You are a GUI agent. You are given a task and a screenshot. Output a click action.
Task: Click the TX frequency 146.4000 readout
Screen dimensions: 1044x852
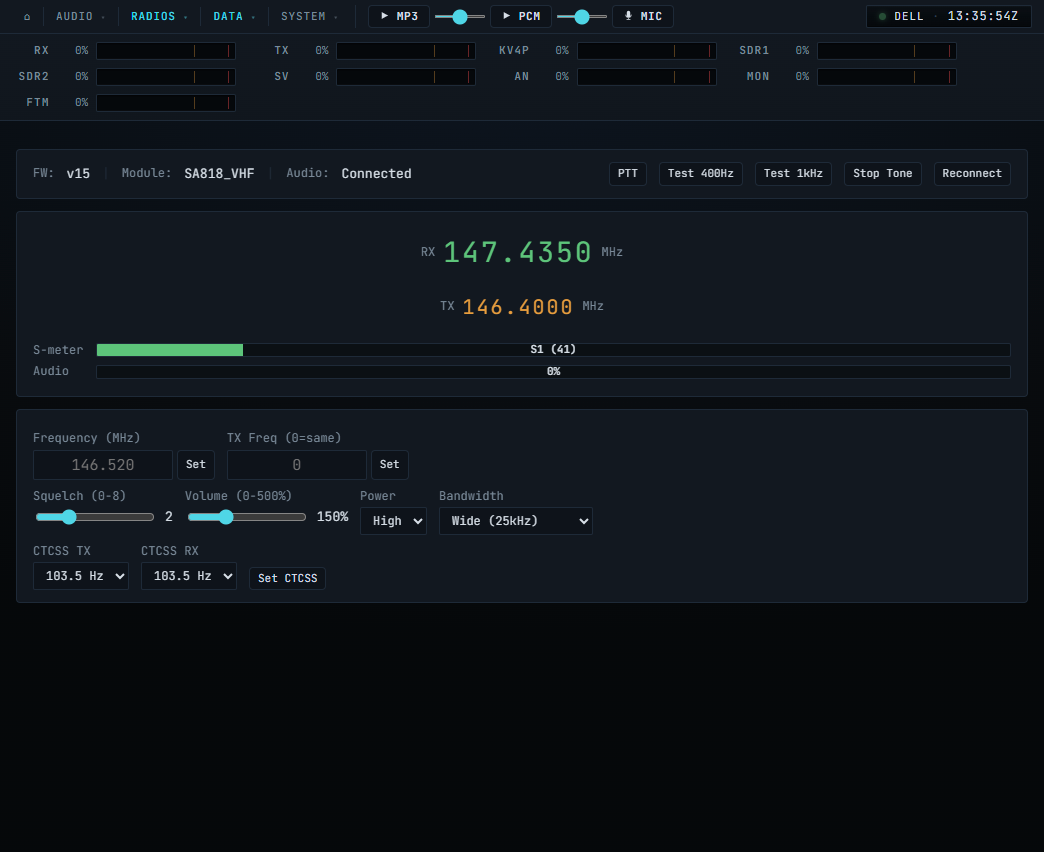click(x=517, y=307)
